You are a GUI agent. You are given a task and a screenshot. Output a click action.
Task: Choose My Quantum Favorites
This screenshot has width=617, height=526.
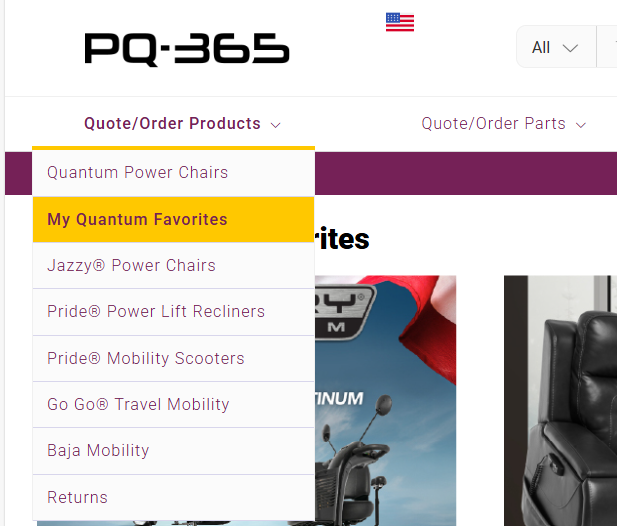174,220
